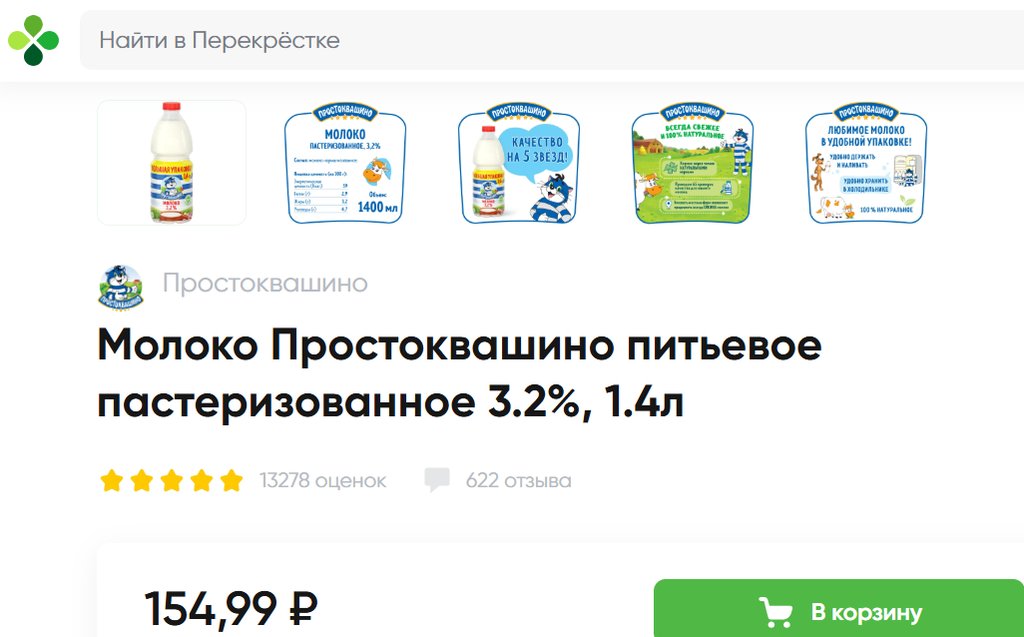Click the second rating star
Image resolution: width=1024 pixels, height=637 pixels.
(142, 481)
